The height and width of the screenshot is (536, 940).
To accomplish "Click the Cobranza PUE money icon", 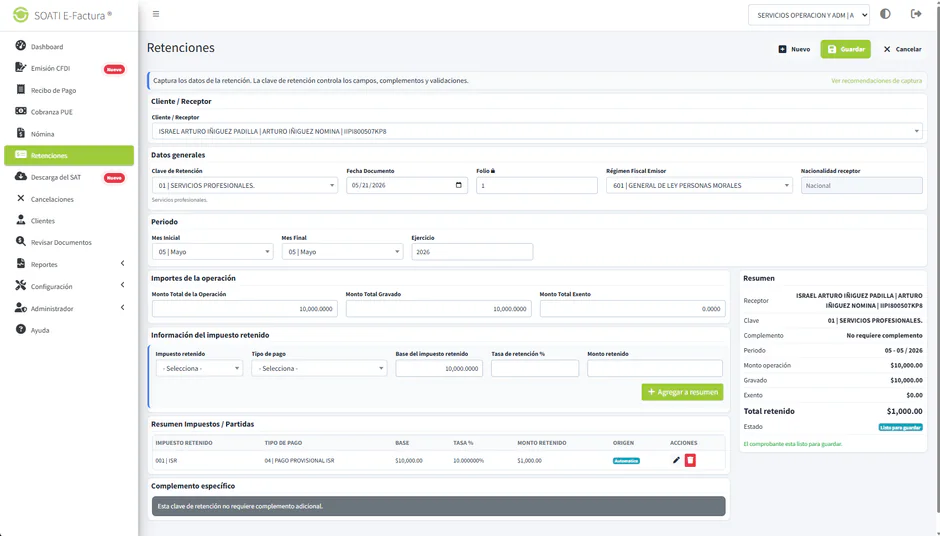I will click(x=20, y=111).
